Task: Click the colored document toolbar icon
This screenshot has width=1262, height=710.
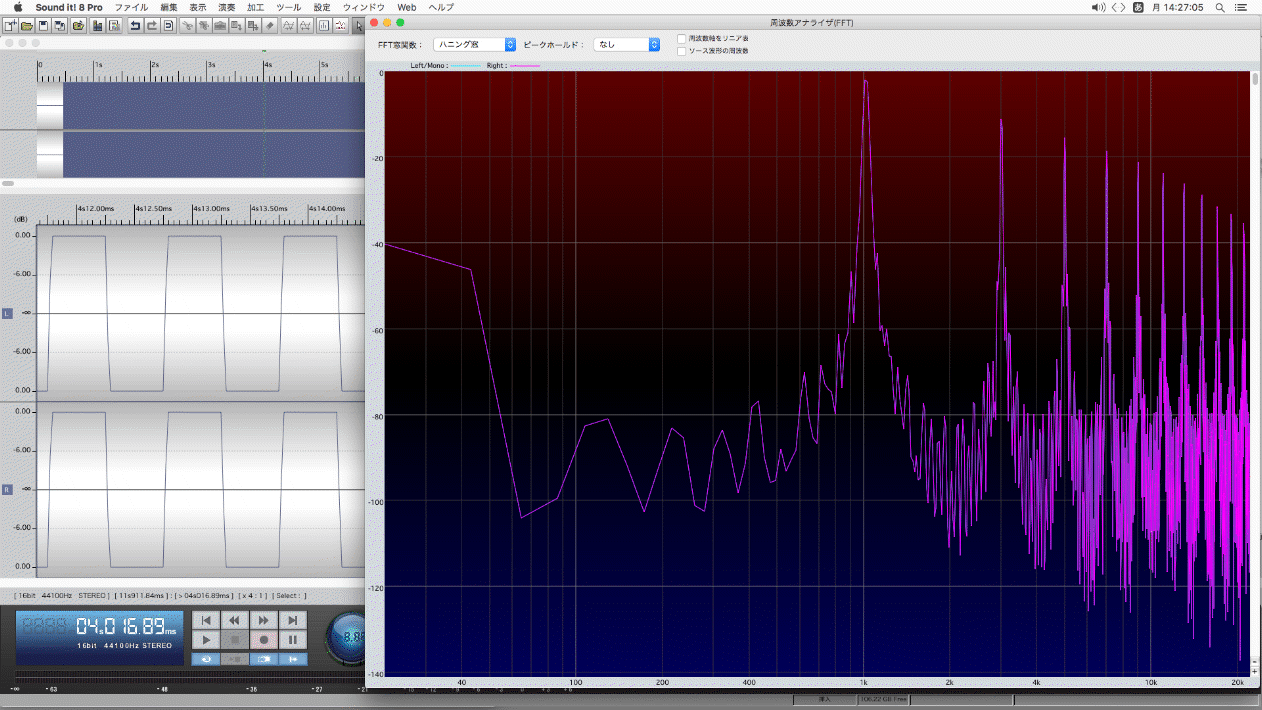Action: click(115, 24)
